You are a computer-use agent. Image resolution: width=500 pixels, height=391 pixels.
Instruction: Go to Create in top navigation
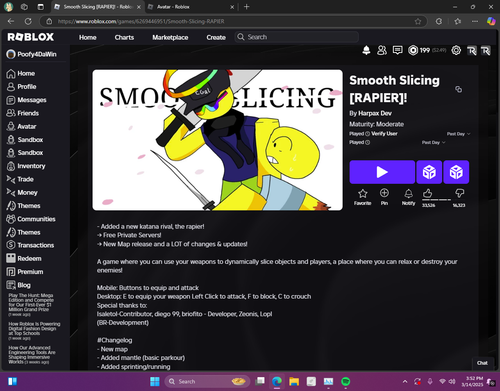[x=216, y=37]
